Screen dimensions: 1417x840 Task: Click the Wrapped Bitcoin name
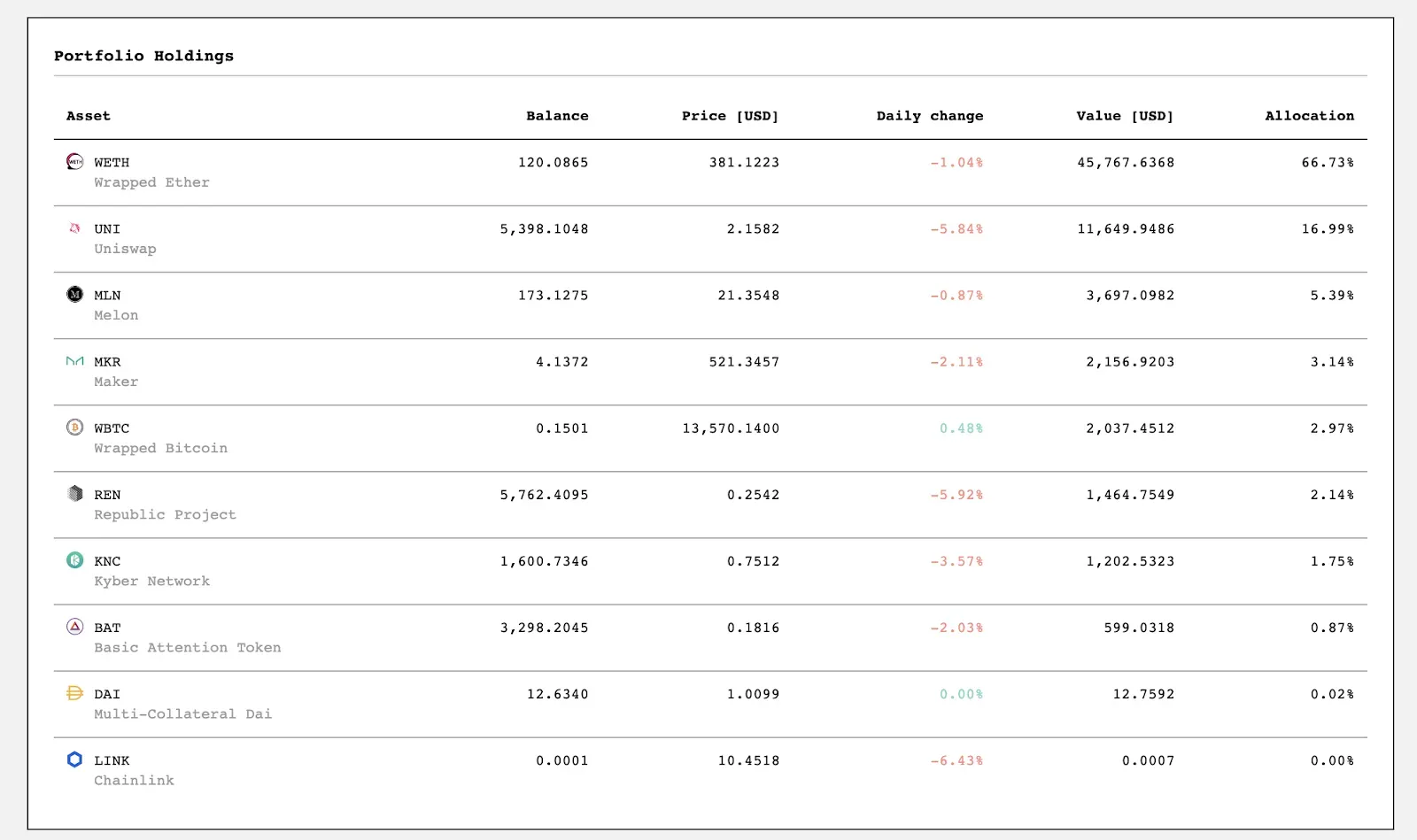161,448
